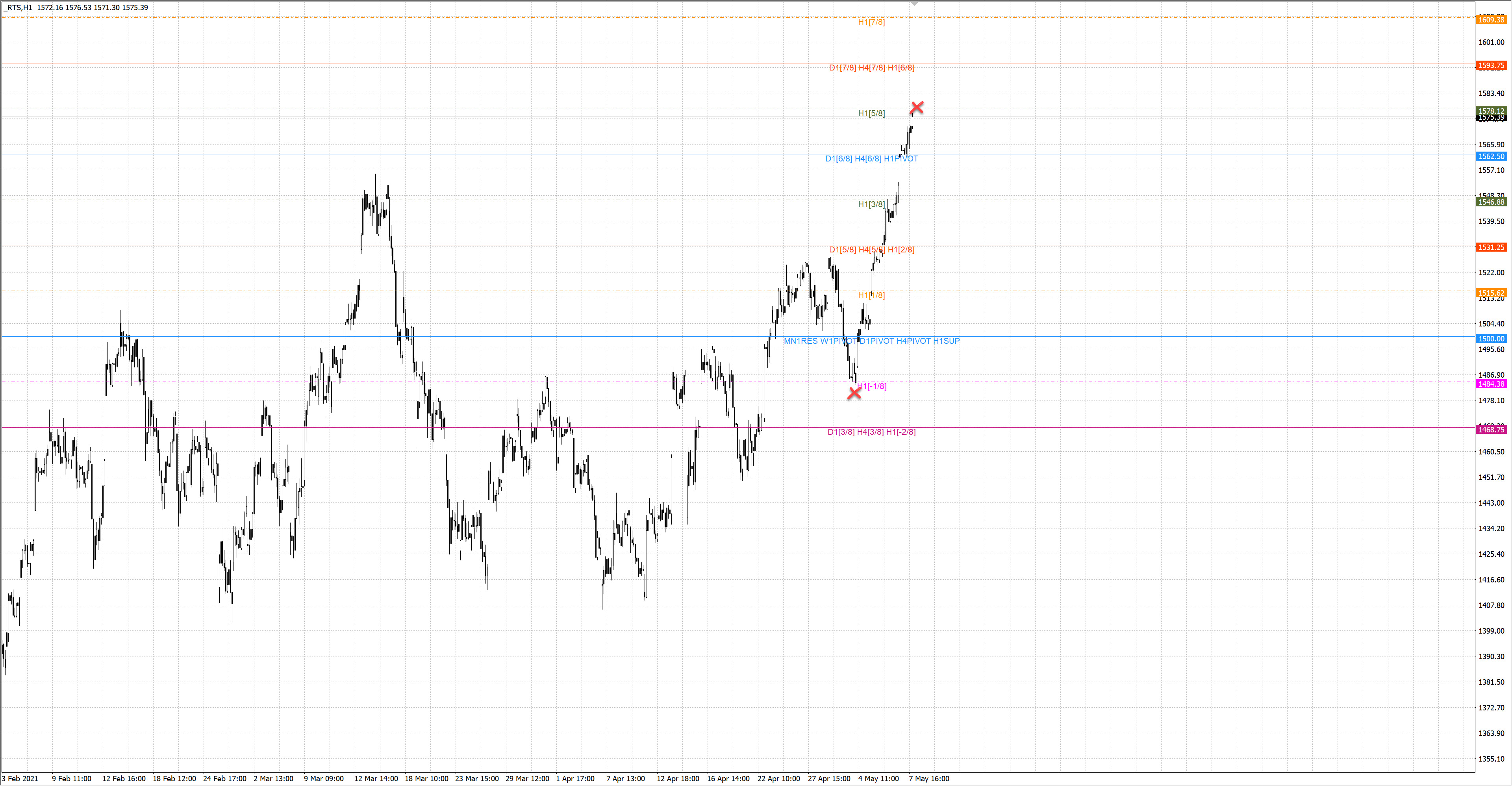Select the D1[3/8] H4[3/8] H1[-2/8] label
Viewport: 1512px width, 786px height.
(871, 432)
